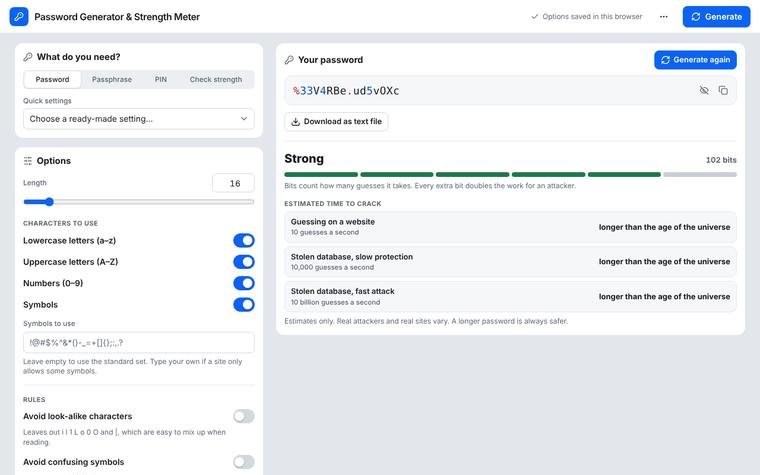The width and height of the screenshot is (760, 475).
Task: Click the Generate again button
Action: [x=696, y=60]
